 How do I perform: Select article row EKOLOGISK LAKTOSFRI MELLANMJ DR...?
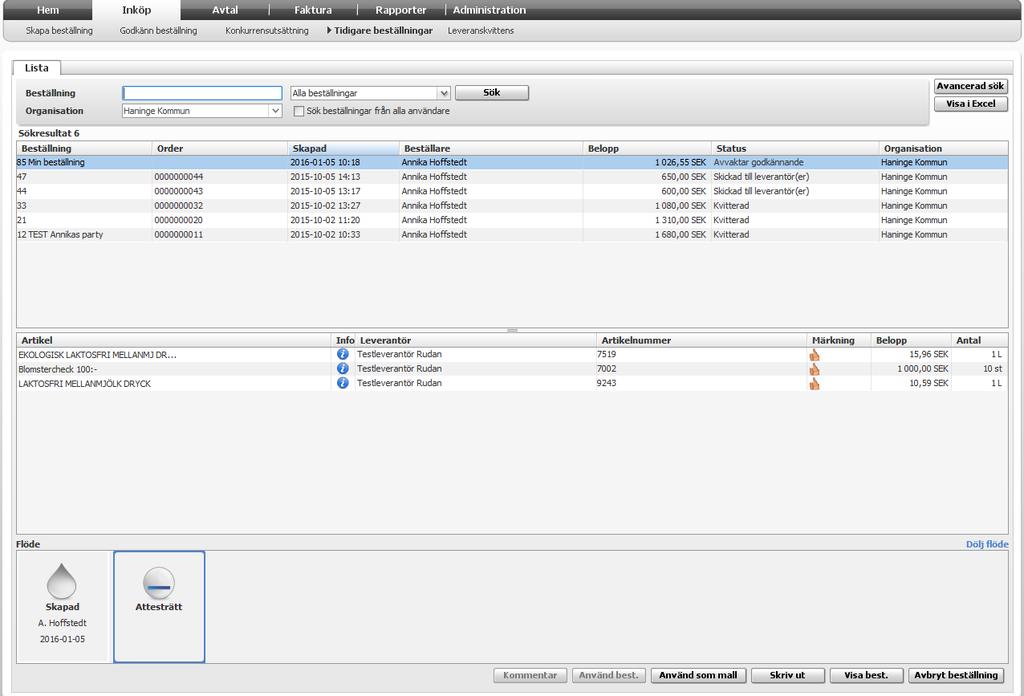point(512,355)
